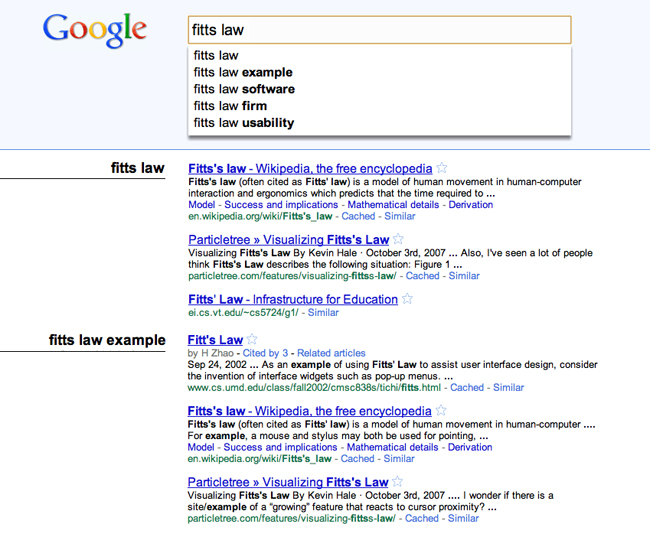Star the Infrastructure for Education result
Screen dimensions: 650x537
click(407, 299)
